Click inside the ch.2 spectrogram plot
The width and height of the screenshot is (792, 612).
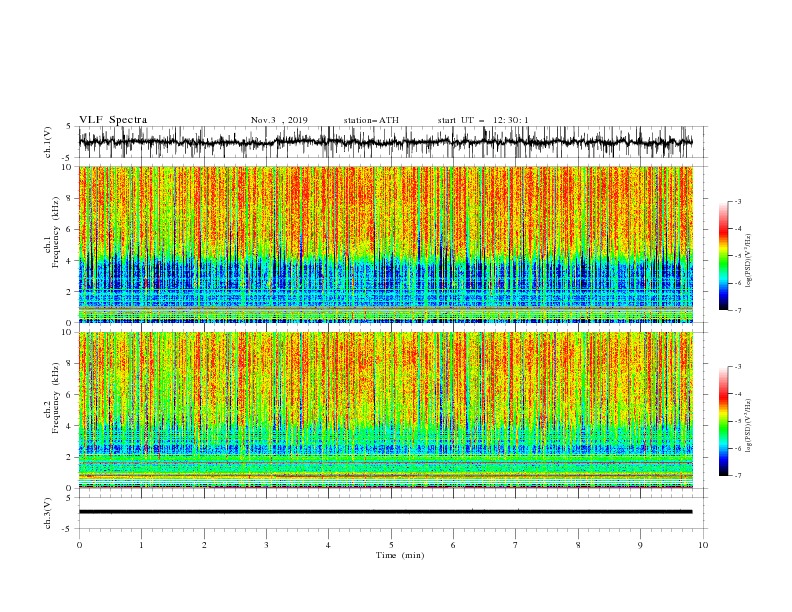(386, 410)
